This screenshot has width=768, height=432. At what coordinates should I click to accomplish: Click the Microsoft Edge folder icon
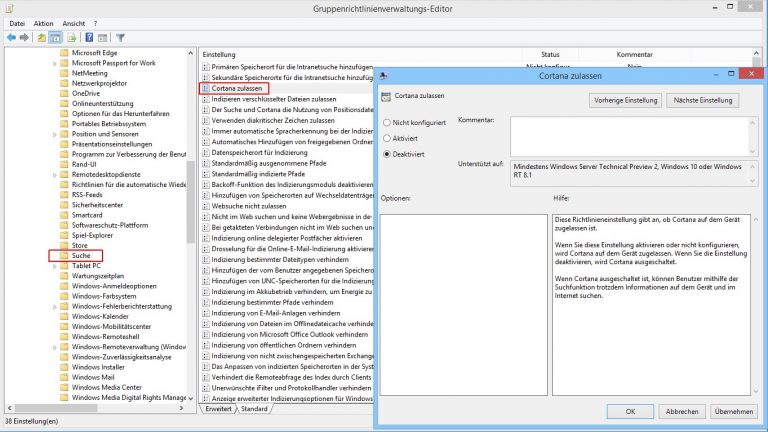[64, 53]
